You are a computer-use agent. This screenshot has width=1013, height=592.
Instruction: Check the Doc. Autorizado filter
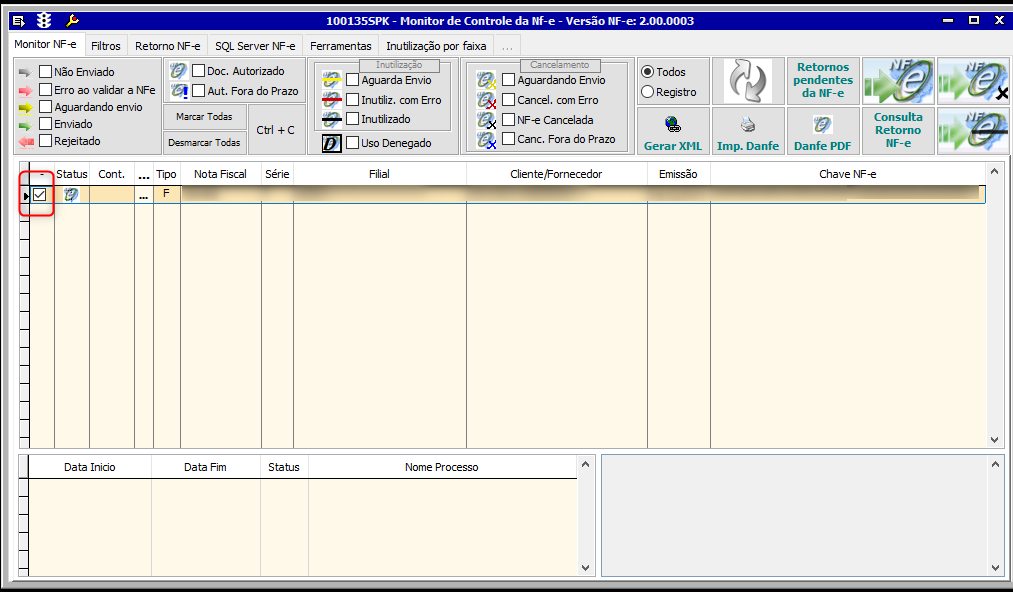pyautogui.click(x=198, y=71)
